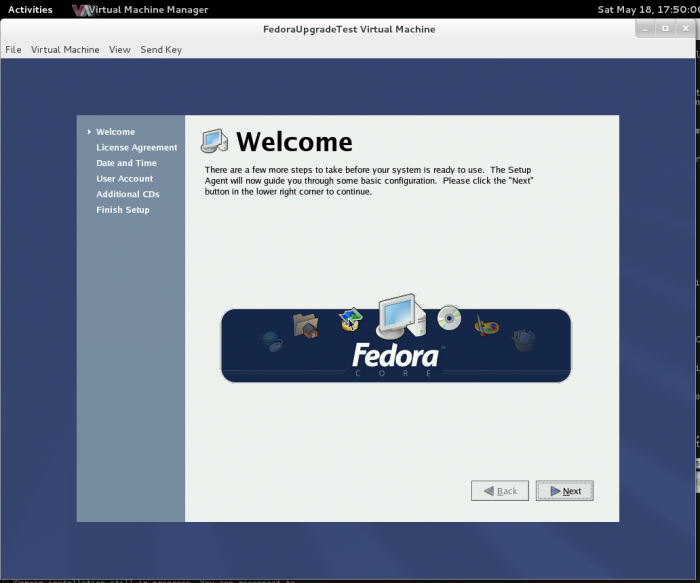Select Date and Time in sidebar
This screenshot has width=700, height=583.
126,163
